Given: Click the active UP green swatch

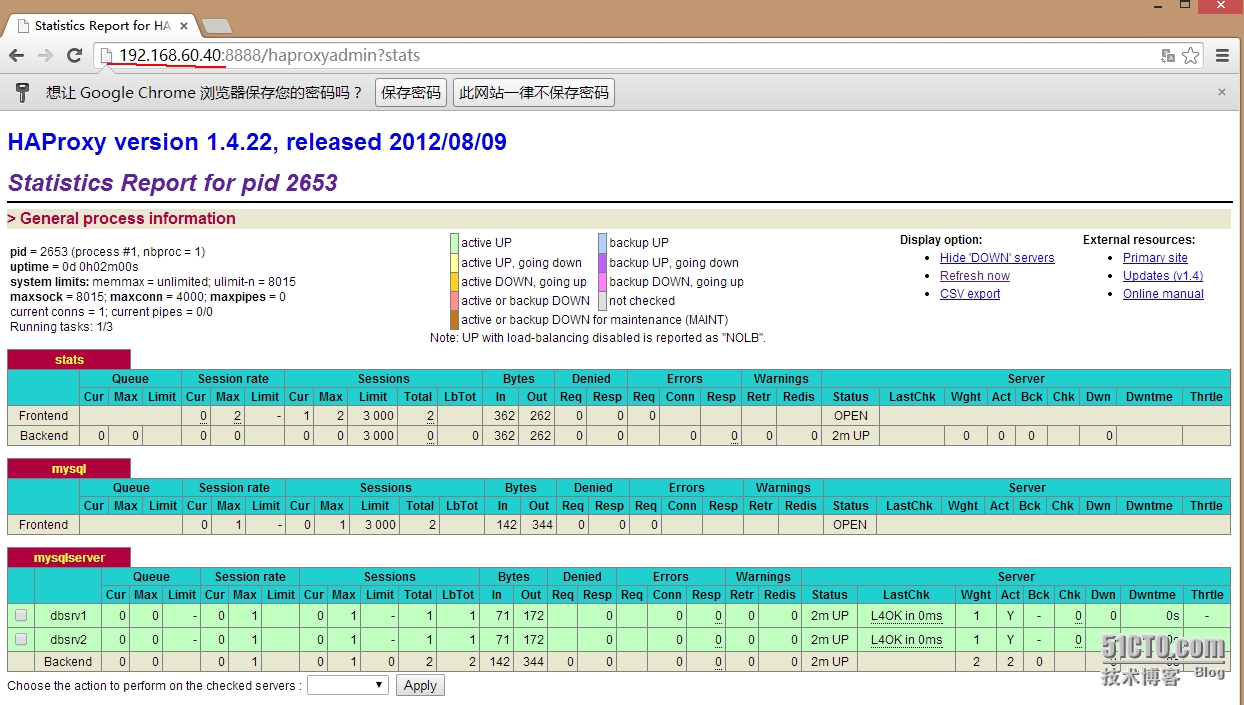Looking at the screenshot, I should [x=454, y=243].
